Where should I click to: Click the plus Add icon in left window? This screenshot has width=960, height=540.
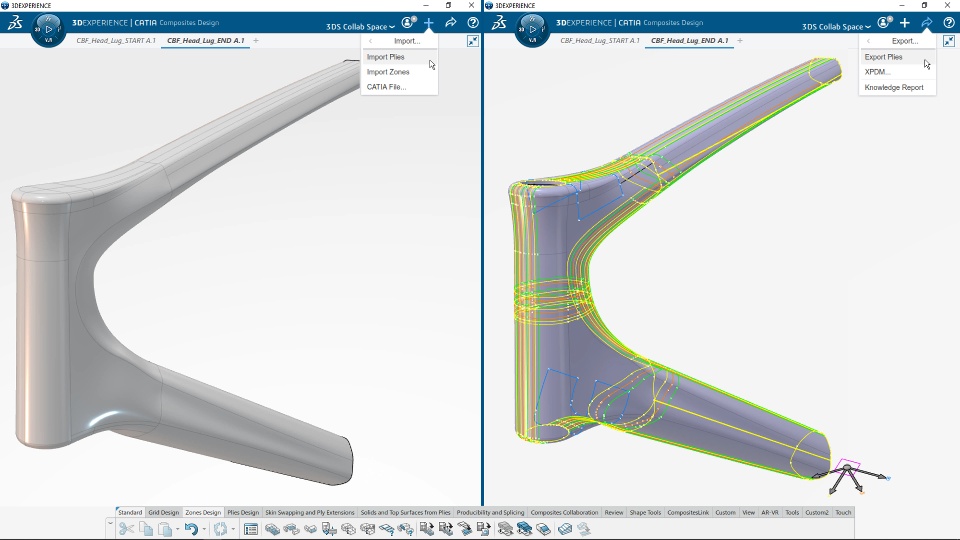coord(429,23)
